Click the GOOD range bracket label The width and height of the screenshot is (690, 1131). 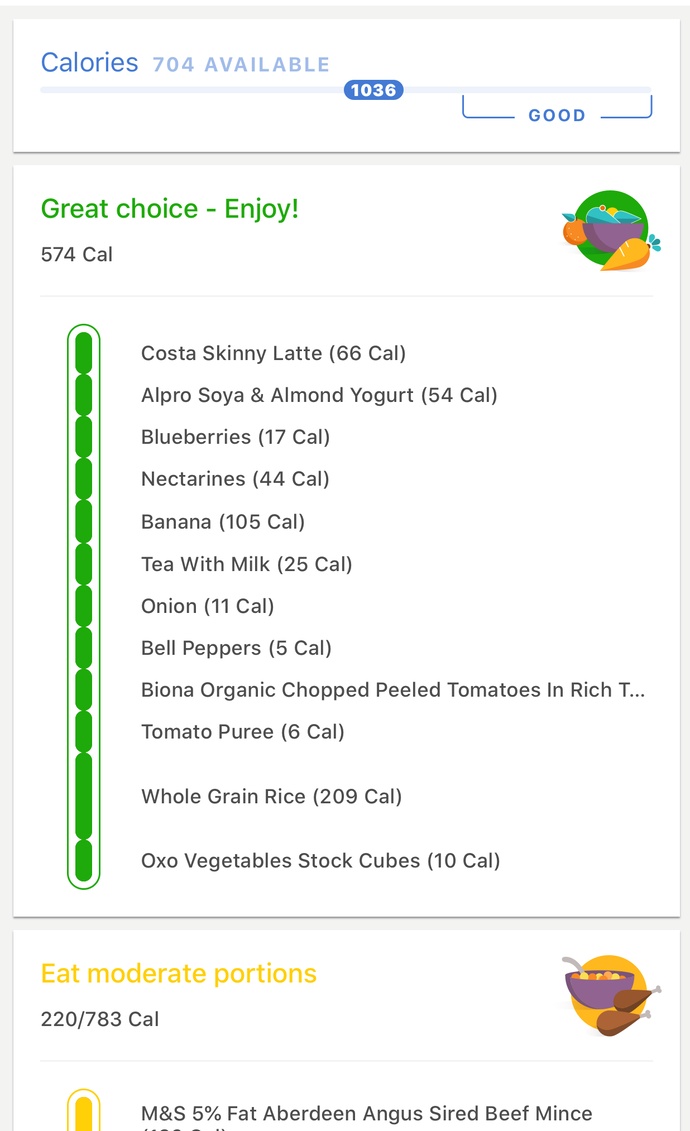tap(556, 114)
